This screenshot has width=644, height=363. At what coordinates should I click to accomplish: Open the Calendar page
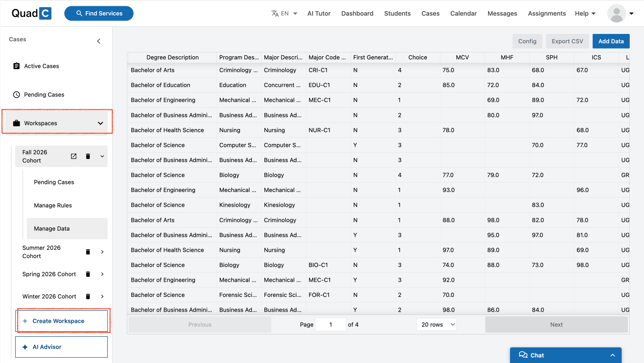463,14
